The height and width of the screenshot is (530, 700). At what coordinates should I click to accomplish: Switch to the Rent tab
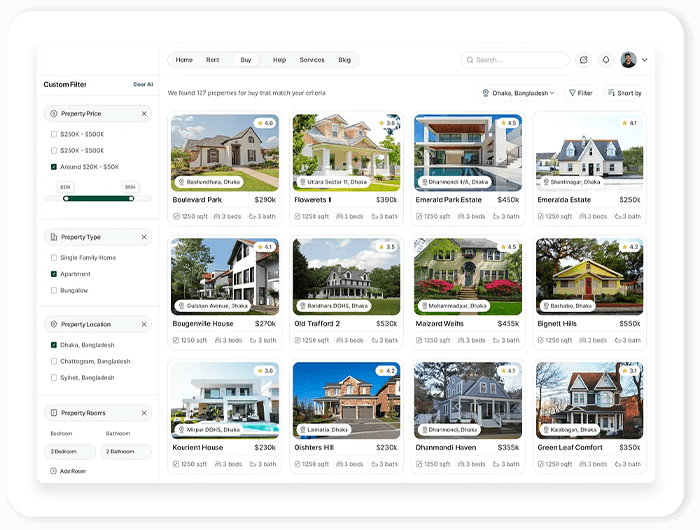tap(212, 60)
